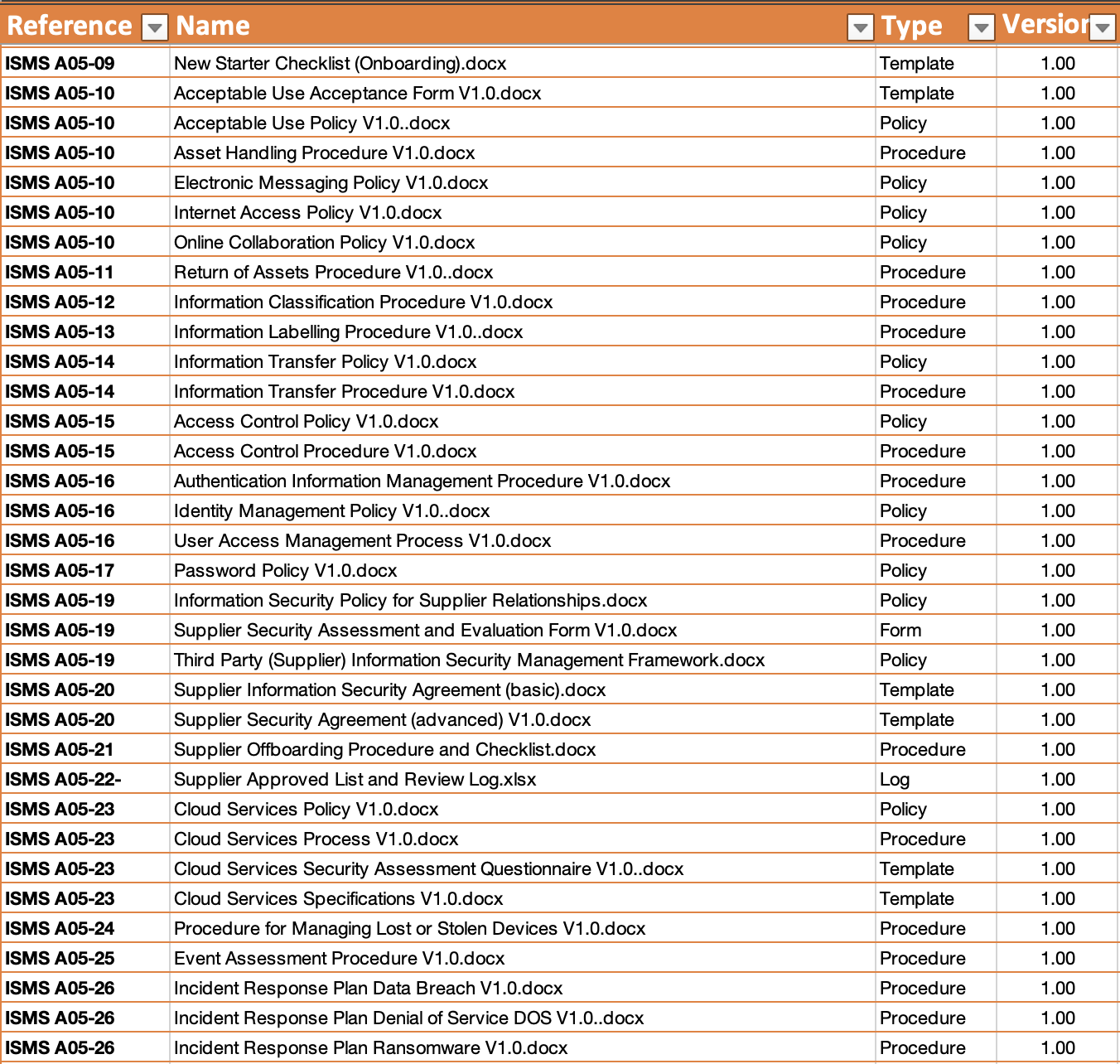Screen dimensions: 1120x1064
Task: Open the Version column filter dropdown
Action: click(x=1102, y=28)
